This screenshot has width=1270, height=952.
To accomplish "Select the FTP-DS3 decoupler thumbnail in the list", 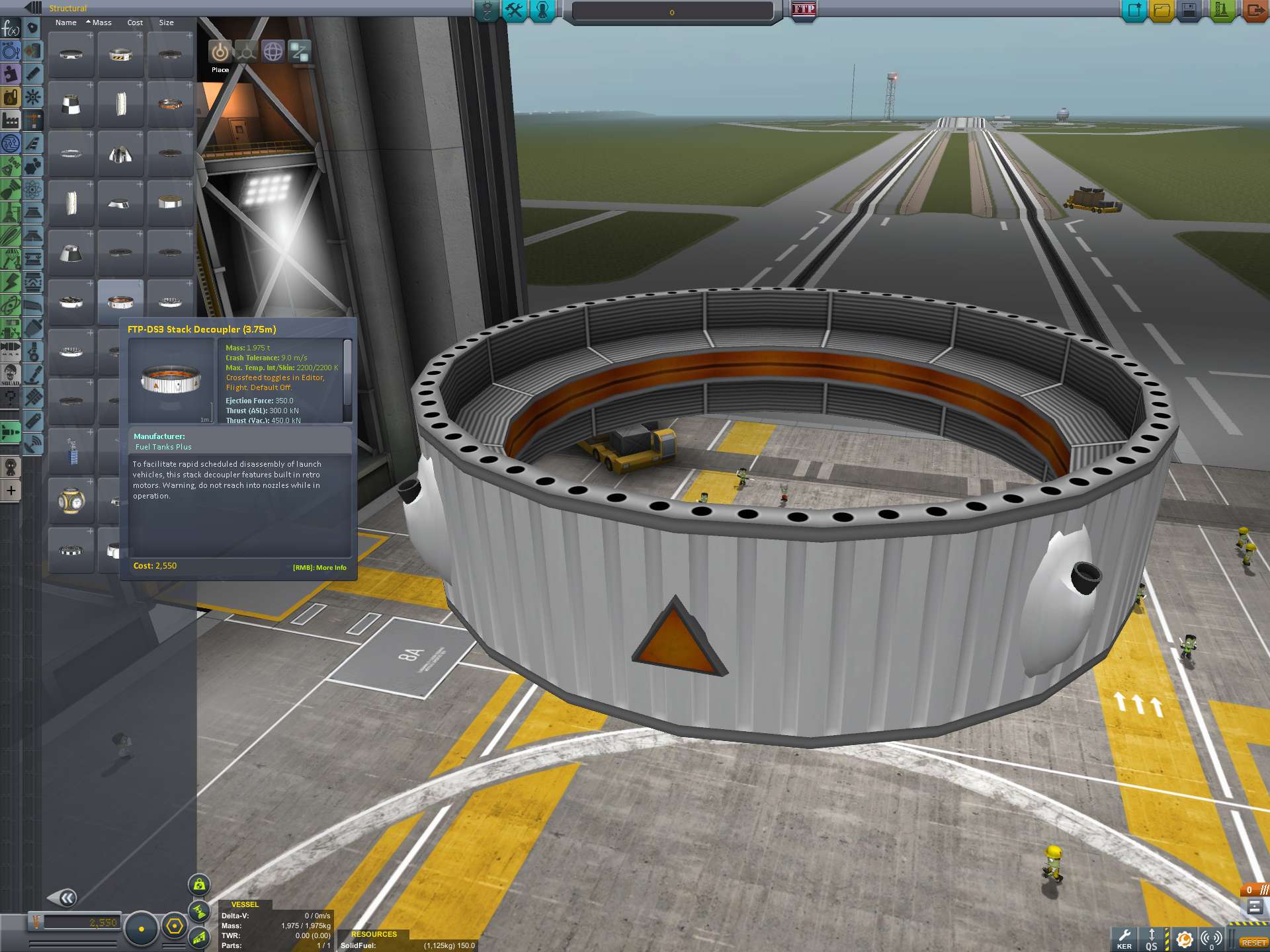I will [120, 303].
